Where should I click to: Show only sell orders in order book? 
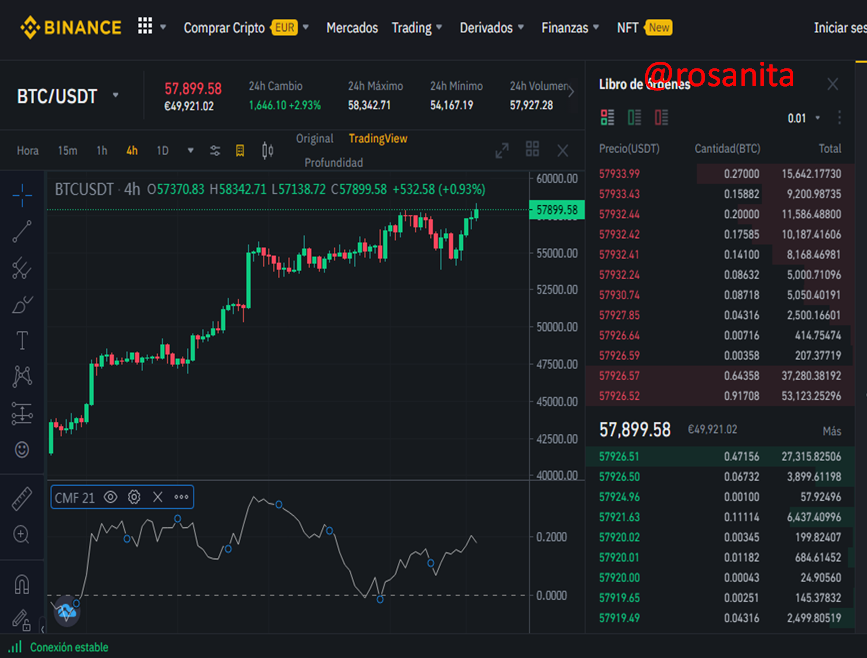661,117
